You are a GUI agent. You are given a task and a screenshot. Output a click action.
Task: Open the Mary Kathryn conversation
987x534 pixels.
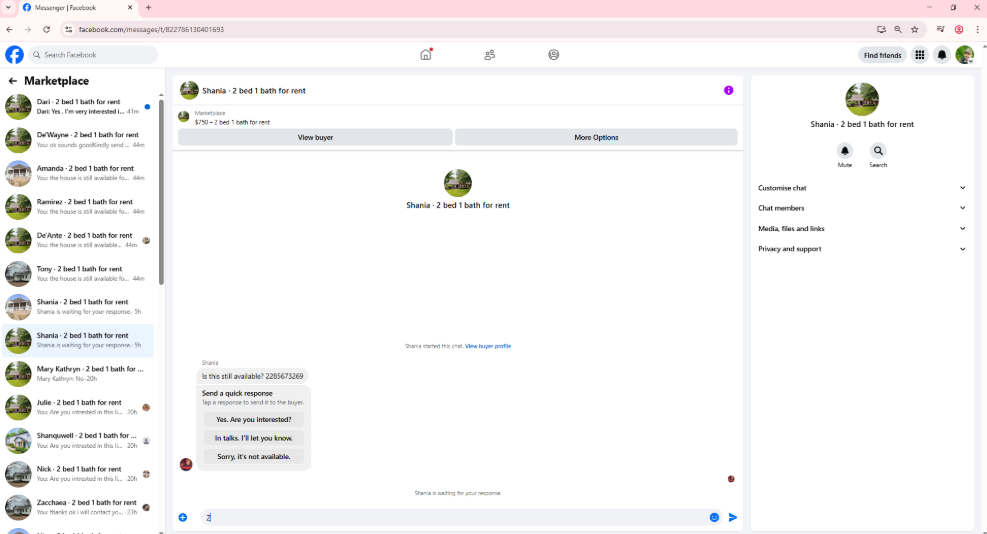[78, 374]
